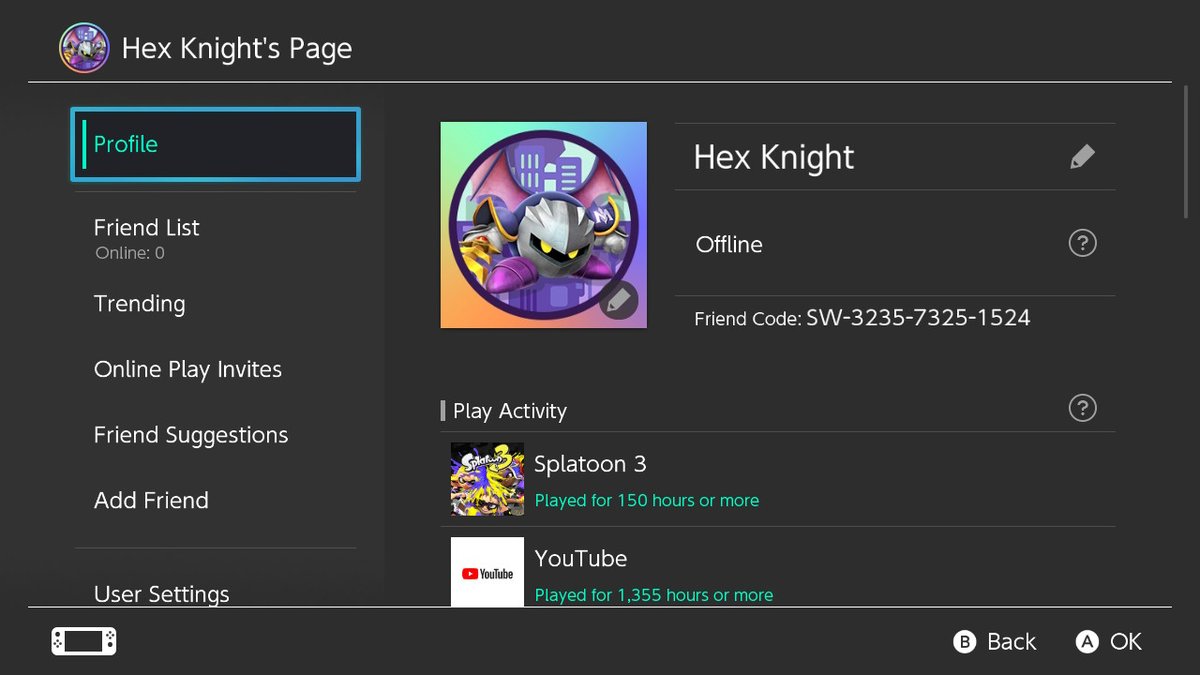Click "Played for 150 hours or more"

pyautogui.click(x=647, y=500)
